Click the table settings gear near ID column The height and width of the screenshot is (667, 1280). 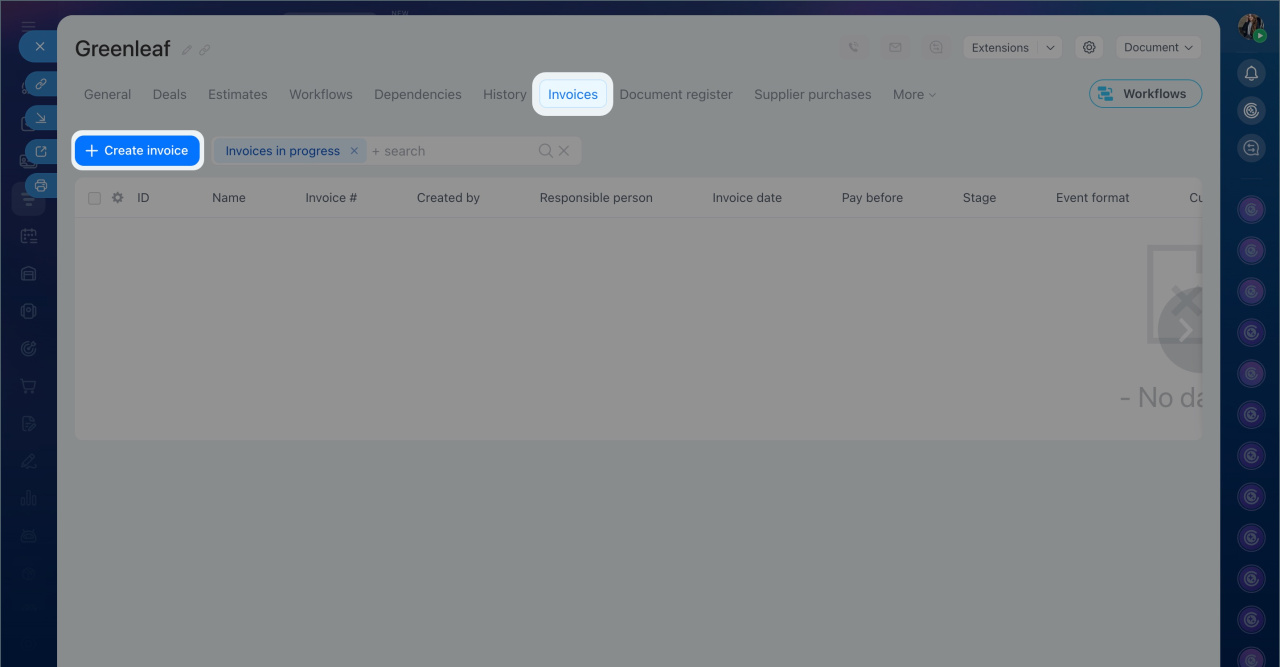[x=117, y=198]
